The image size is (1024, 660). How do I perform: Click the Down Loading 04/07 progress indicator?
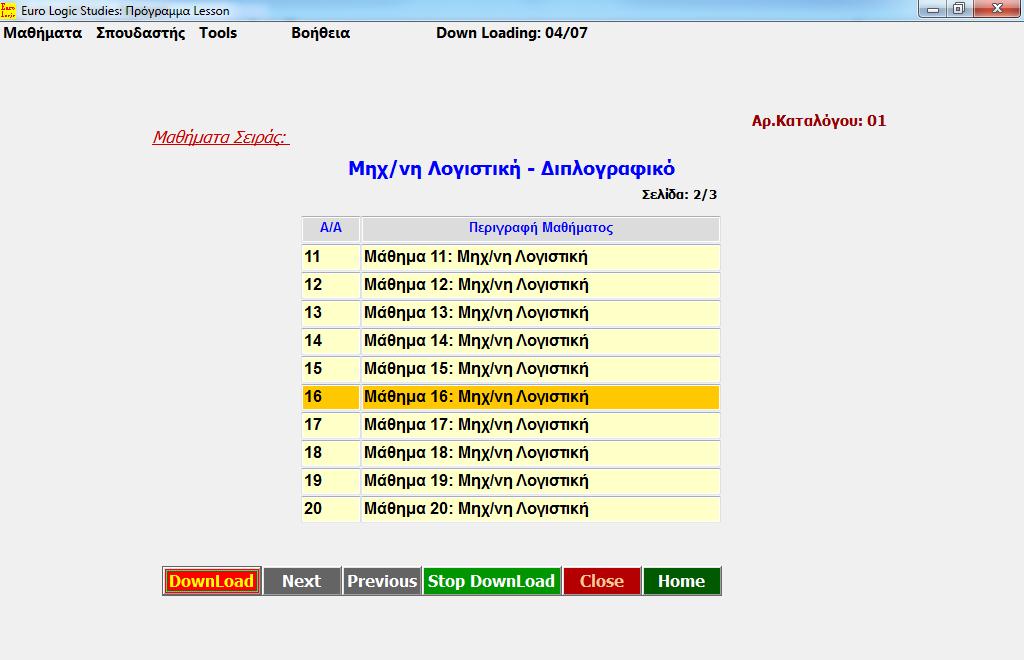pyautogui.click(x=512, y=33)
